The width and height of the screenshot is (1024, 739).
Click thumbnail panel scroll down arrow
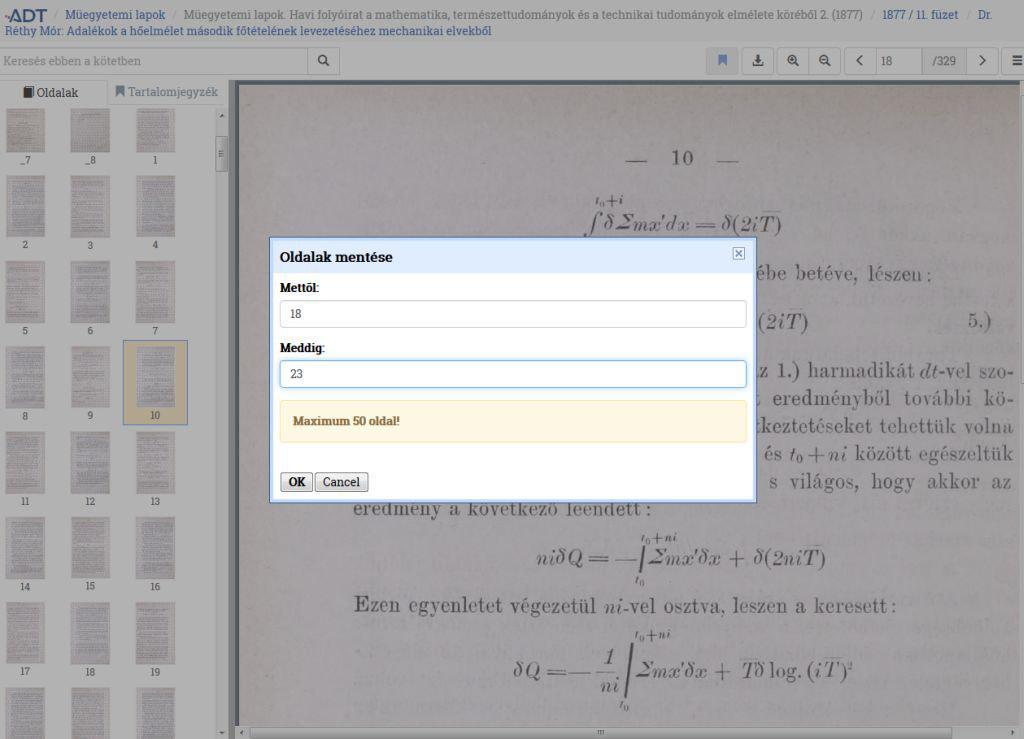pyautogui.click(x=221, y=733)
